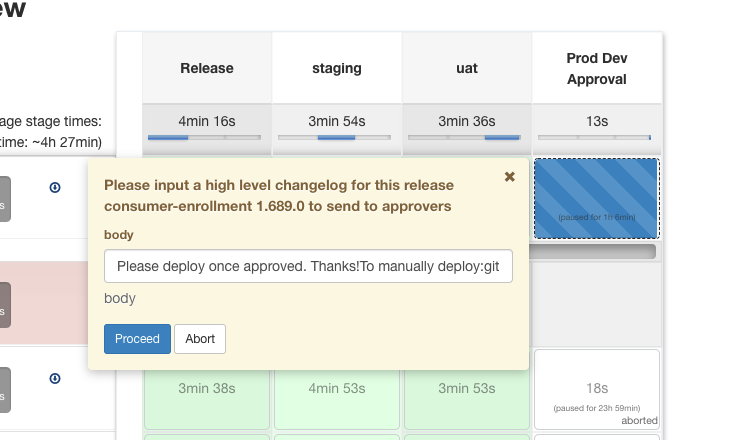Viewport: 756px width, 440px height.
Task: Select the staging stage column header
Action: [337, 69]
